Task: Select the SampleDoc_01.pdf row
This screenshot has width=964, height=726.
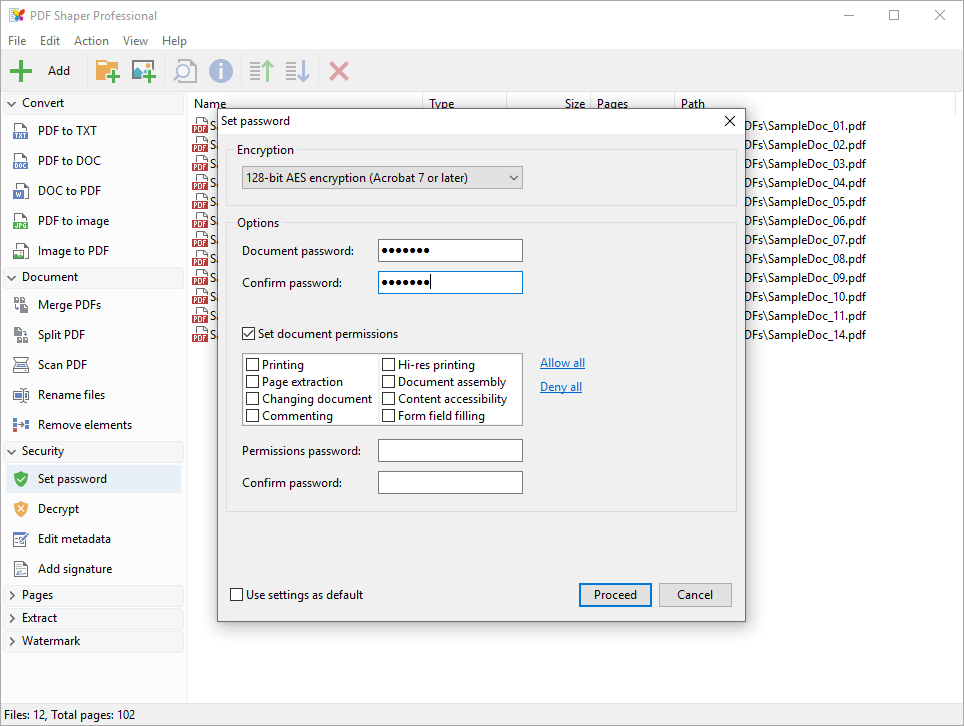Action: point(804,126)
